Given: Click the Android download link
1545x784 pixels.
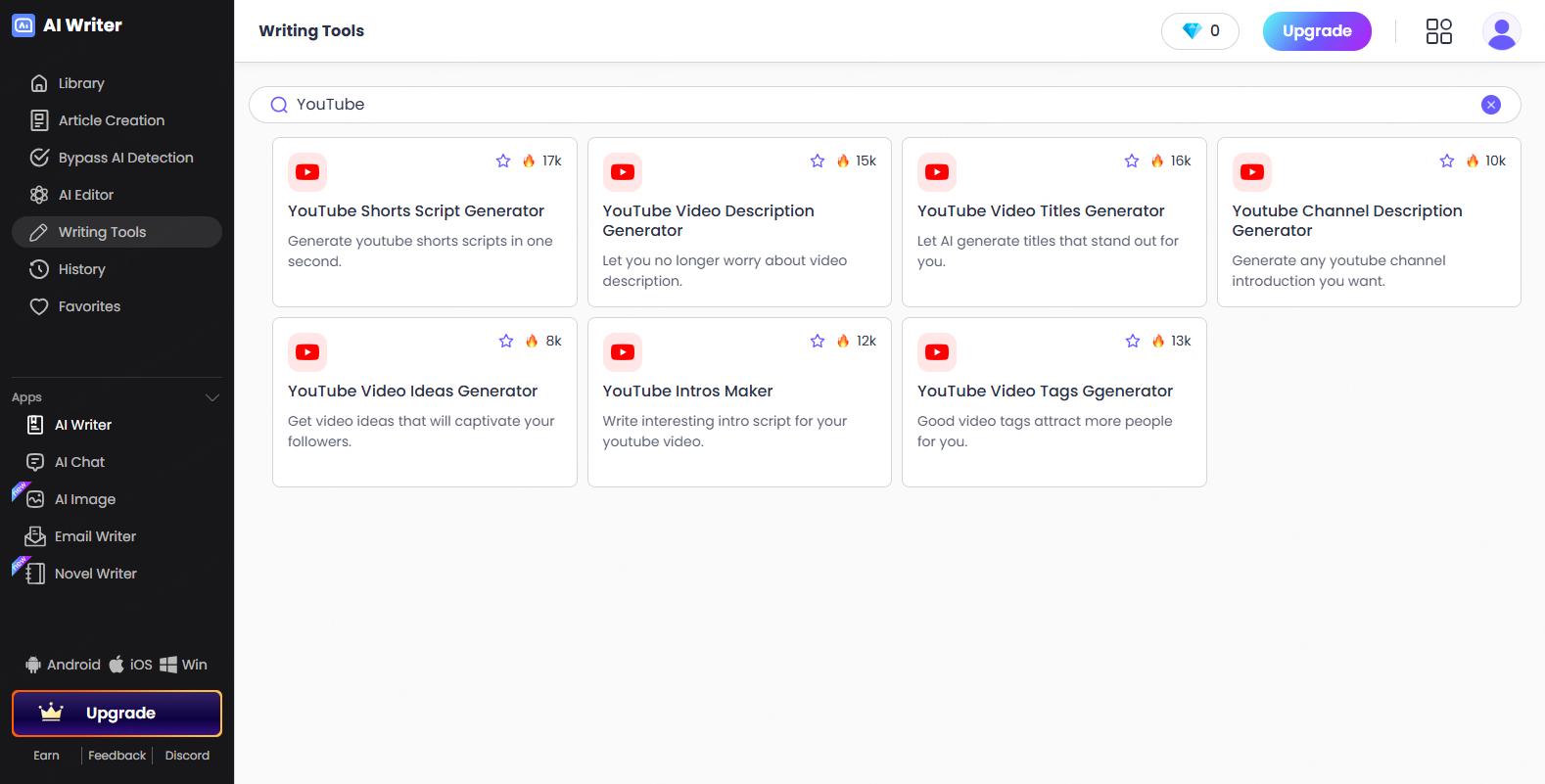Looking at the screenshot, I should tap(63, 665).
